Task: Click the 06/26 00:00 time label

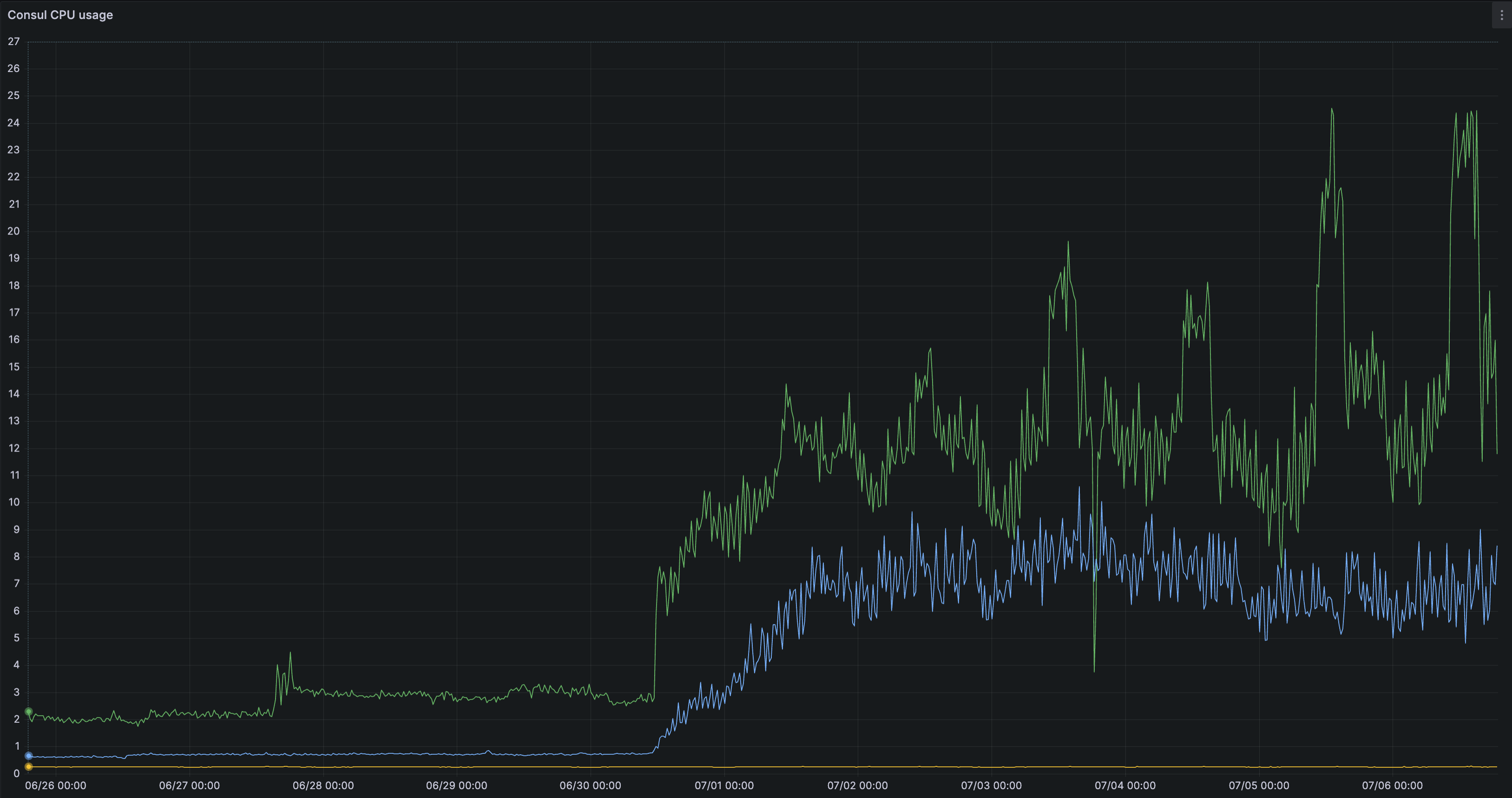Action: pos(55,785)
